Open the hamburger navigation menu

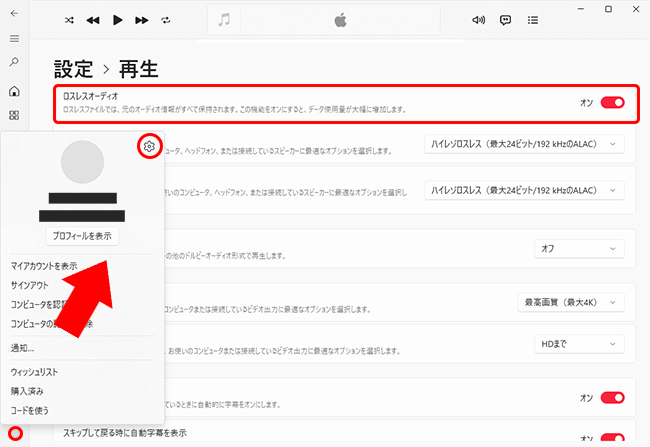(x=15, y=39)
